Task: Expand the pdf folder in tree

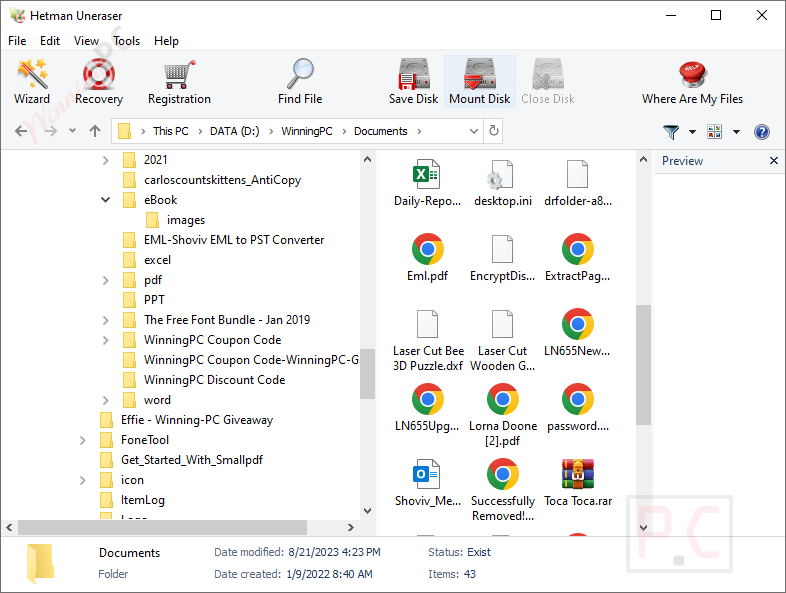Action: tap(105, 280)
